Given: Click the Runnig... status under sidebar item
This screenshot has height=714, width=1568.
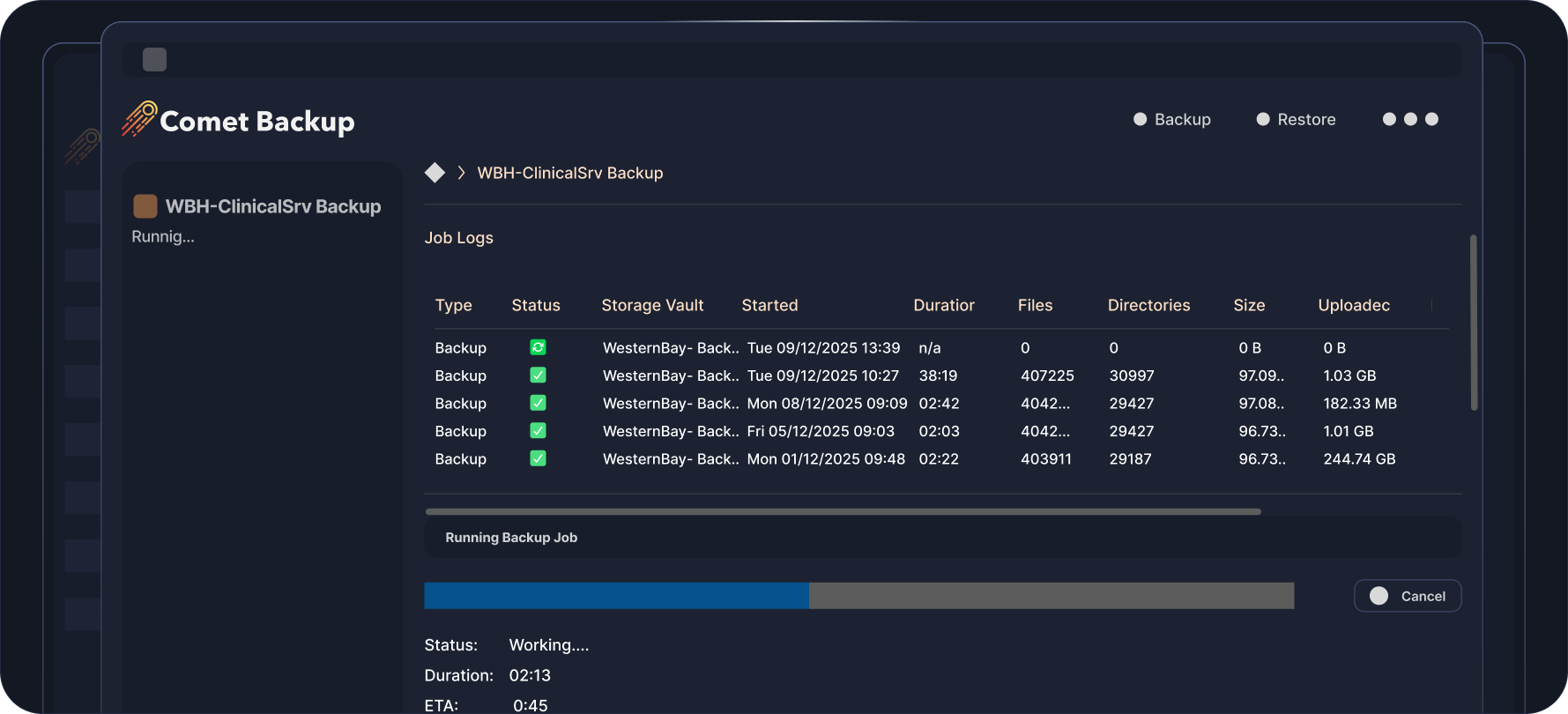Looking at the screenshot, I should (x=163, y=236).
